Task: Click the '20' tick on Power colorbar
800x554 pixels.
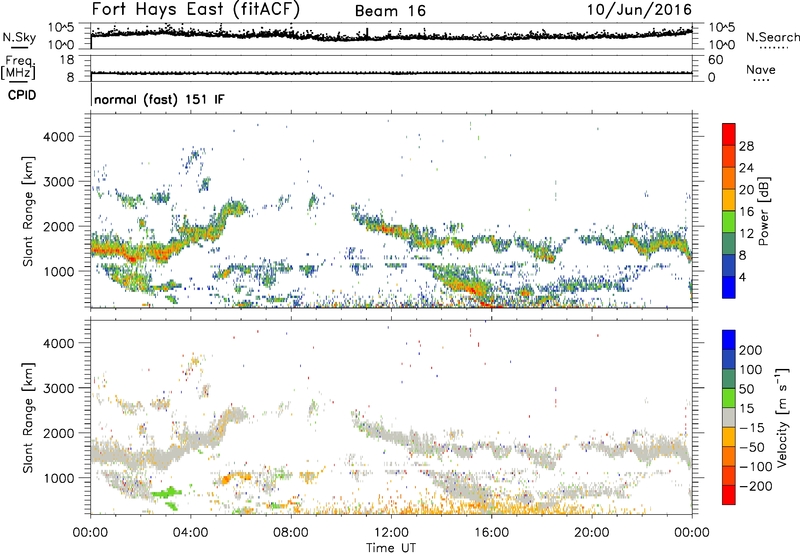Action: point(746,190)
